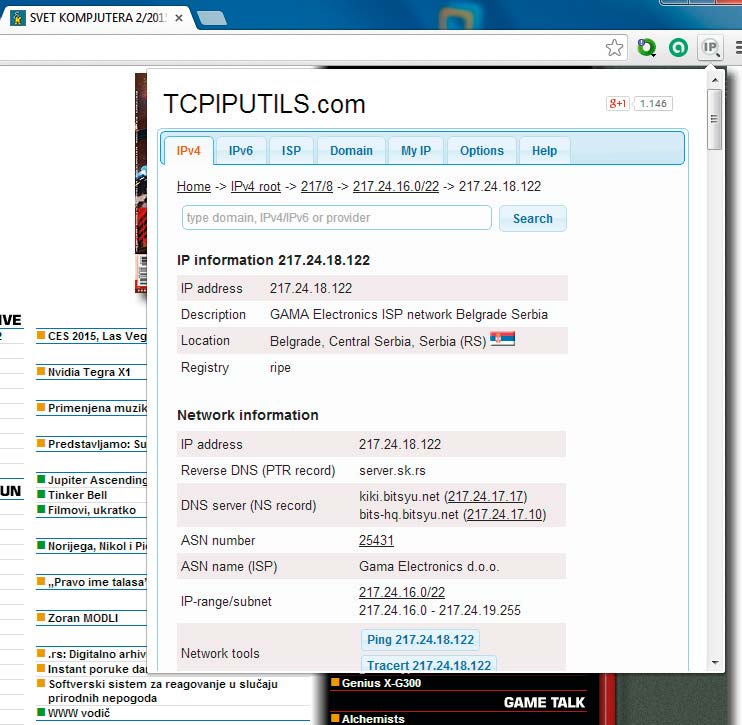Close the SVET KOMPJUTERA tab
Viewport: 742px width, 725px height.
click(179, 18)
